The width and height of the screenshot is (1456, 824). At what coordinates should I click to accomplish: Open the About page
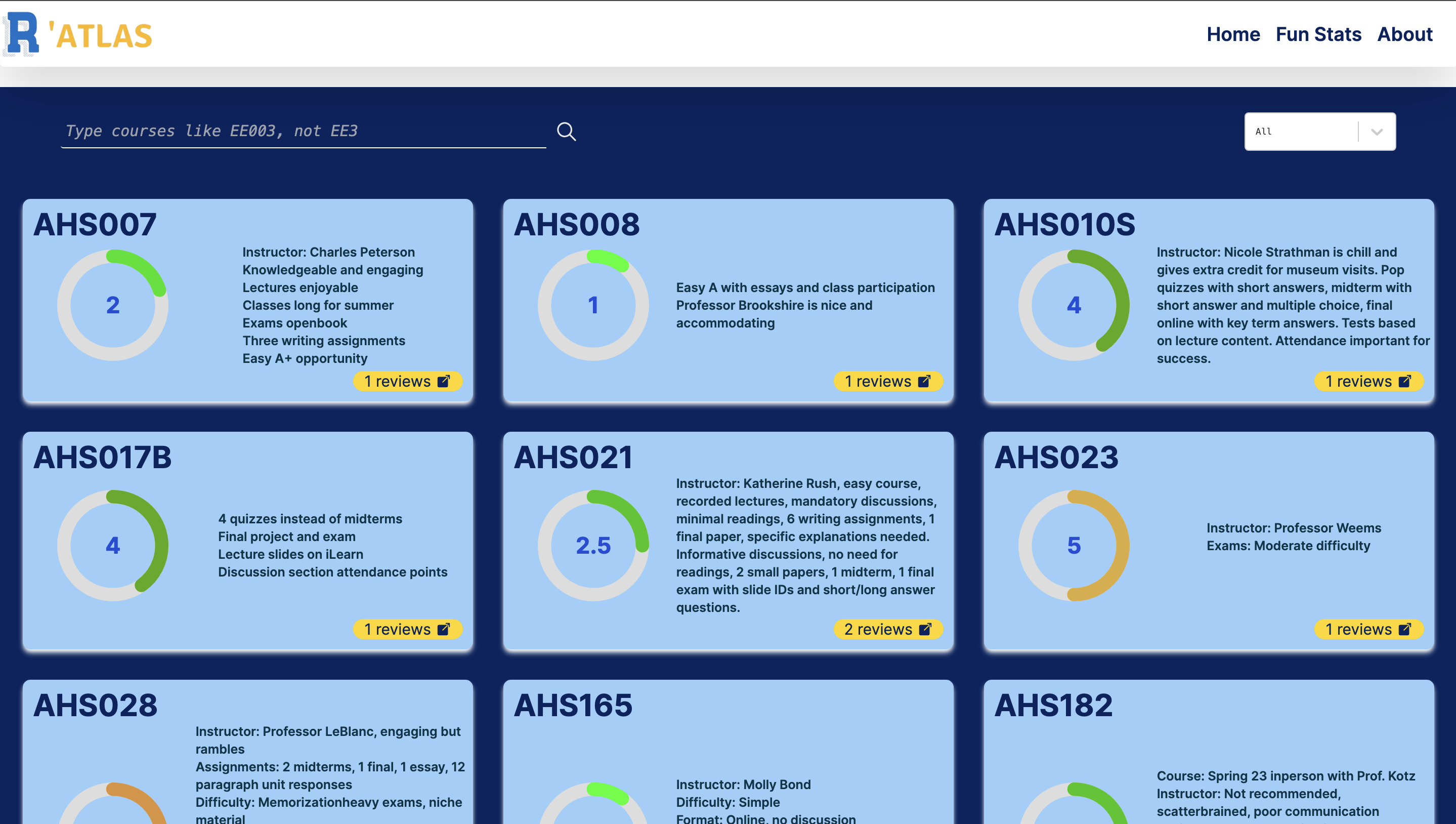point(1404,34)
